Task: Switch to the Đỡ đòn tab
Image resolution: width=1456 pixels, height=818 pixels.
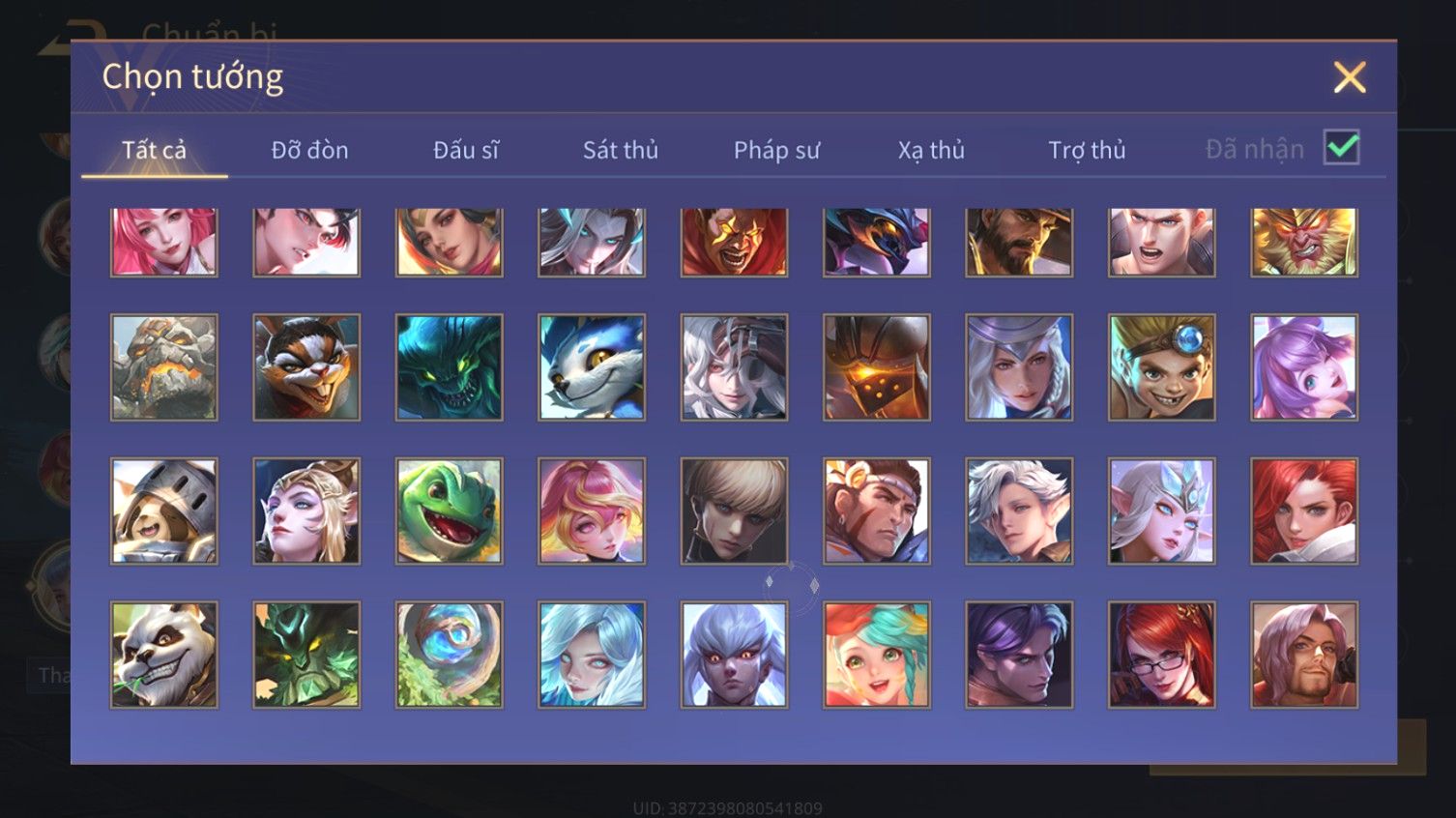Action: (309, 150)
